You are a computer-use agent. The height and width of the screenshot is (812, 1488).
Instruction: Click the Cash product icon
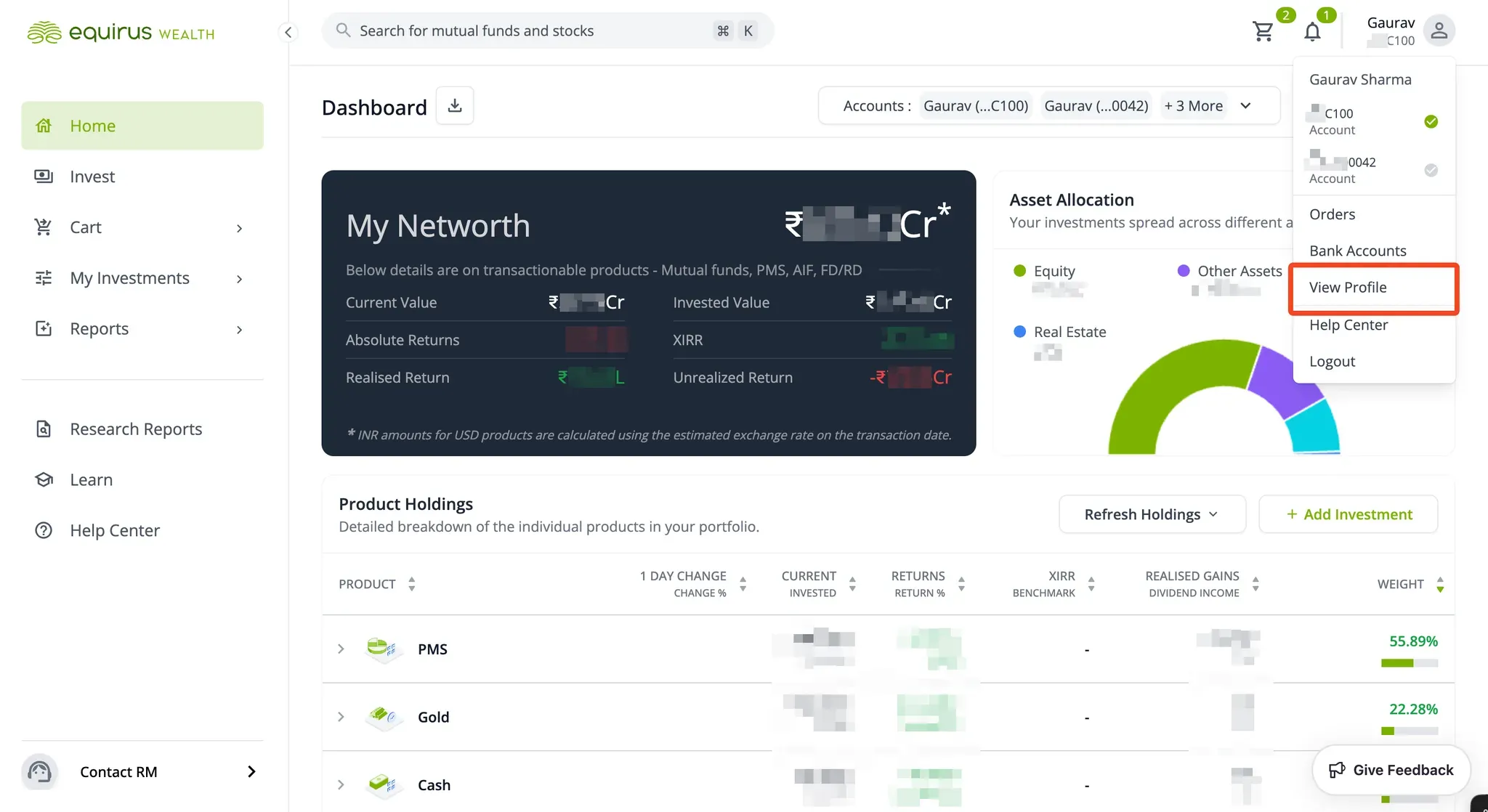pos(382,784)
